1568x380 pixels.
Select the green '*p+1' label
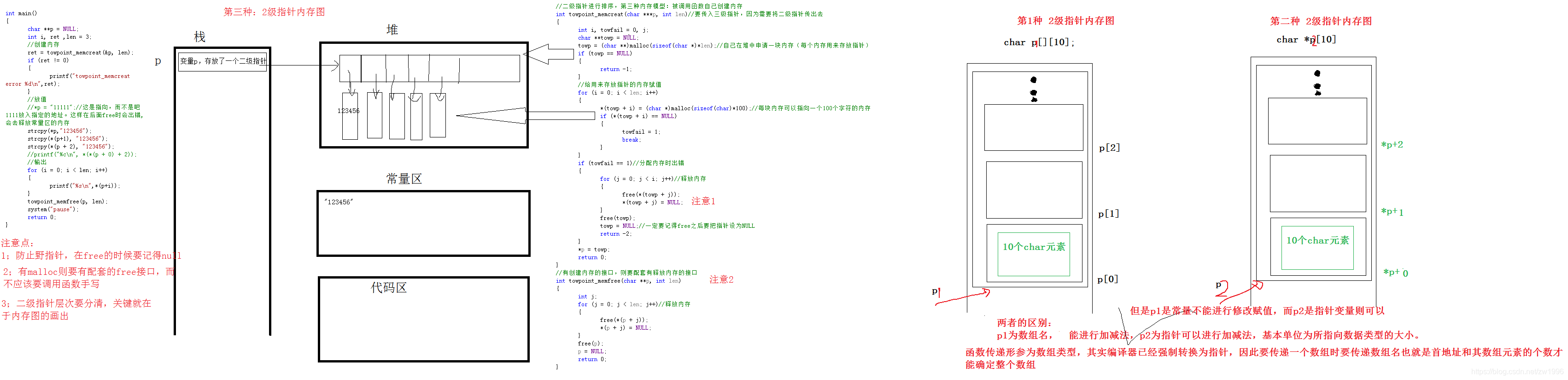[x=1392, y=212]
